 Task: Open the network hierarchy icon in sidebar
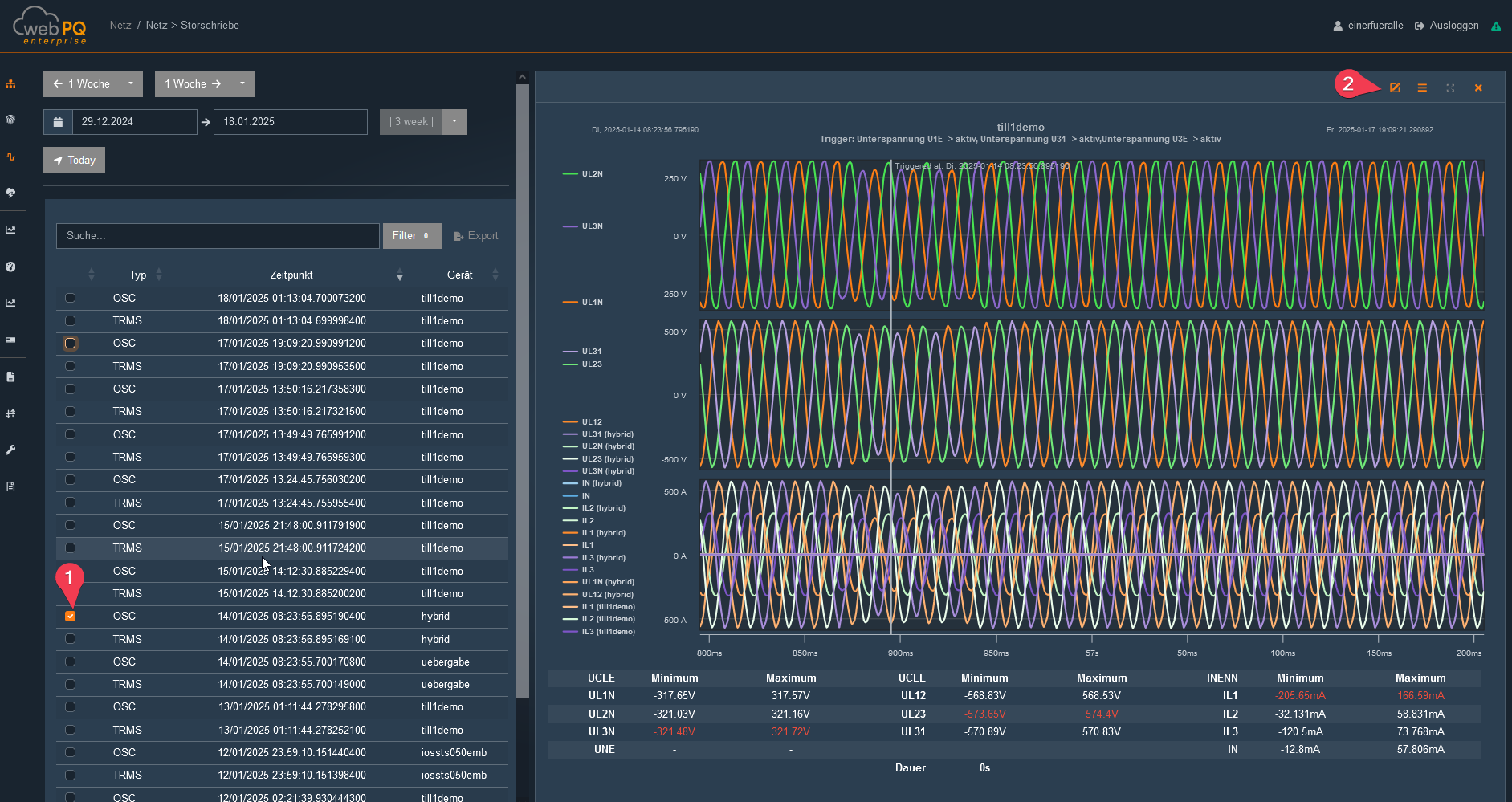coord(10,83)
